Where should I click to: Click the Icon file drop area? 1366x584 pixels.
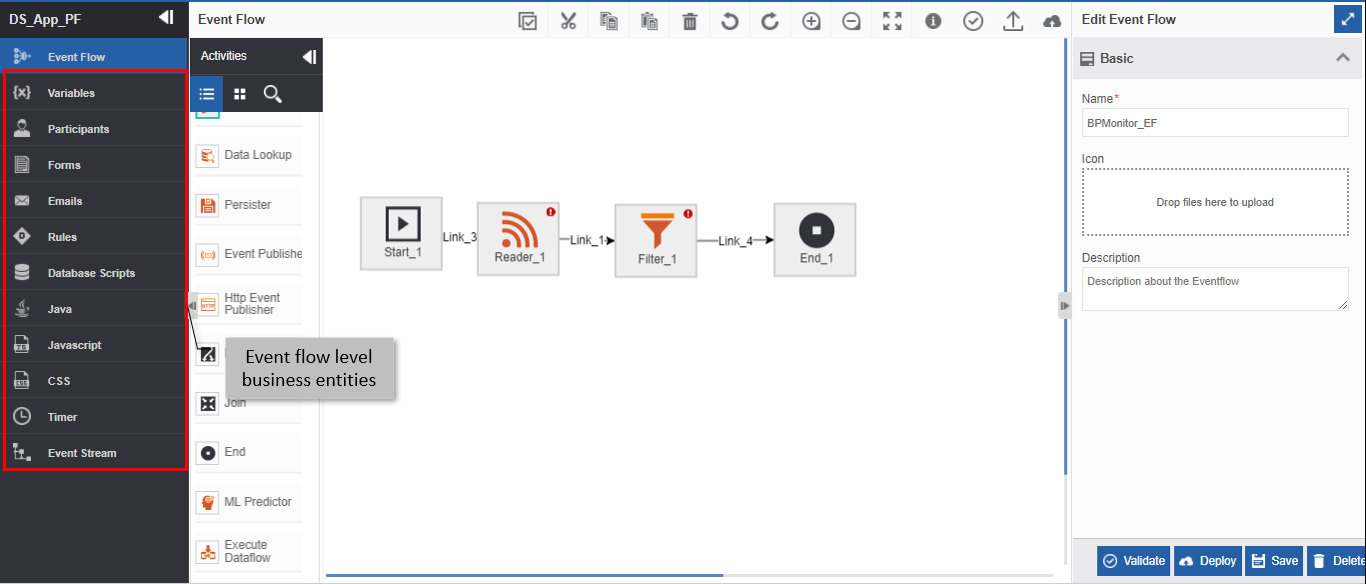point(1215,202)
